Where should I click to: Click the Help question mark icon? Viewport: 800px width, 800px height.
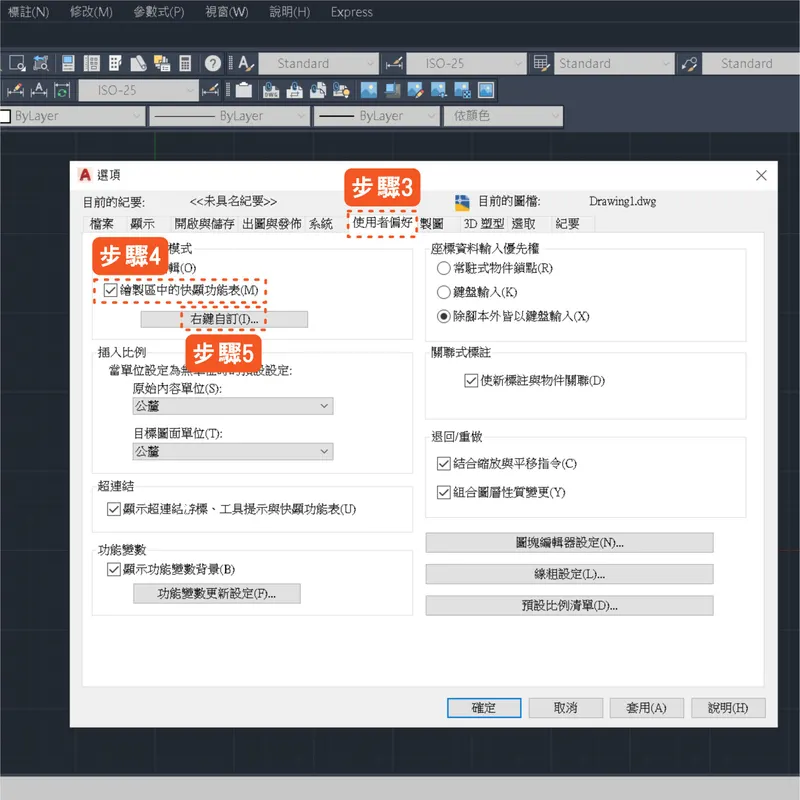pos(213,63)
